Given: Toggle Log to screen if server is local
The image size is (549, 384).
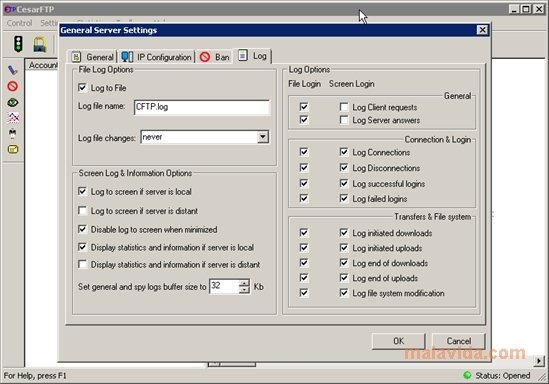Looking at the screenshot, I should tap(82, 191).
